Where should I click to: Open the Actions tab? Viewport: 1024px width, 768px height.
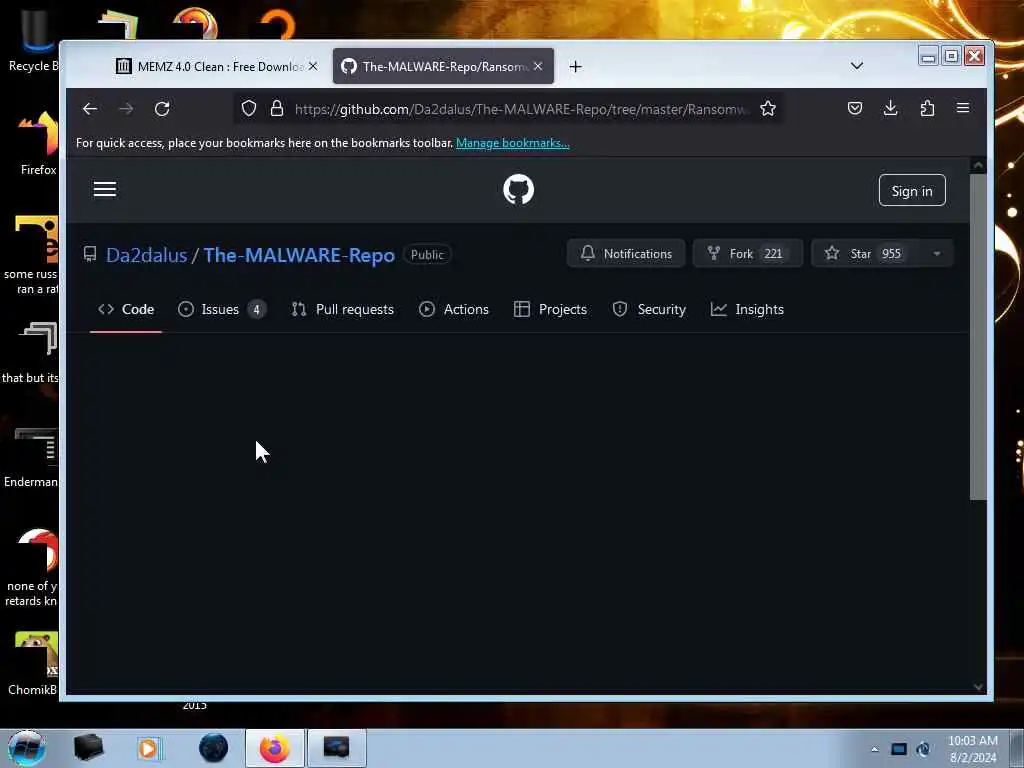(454, 310)
